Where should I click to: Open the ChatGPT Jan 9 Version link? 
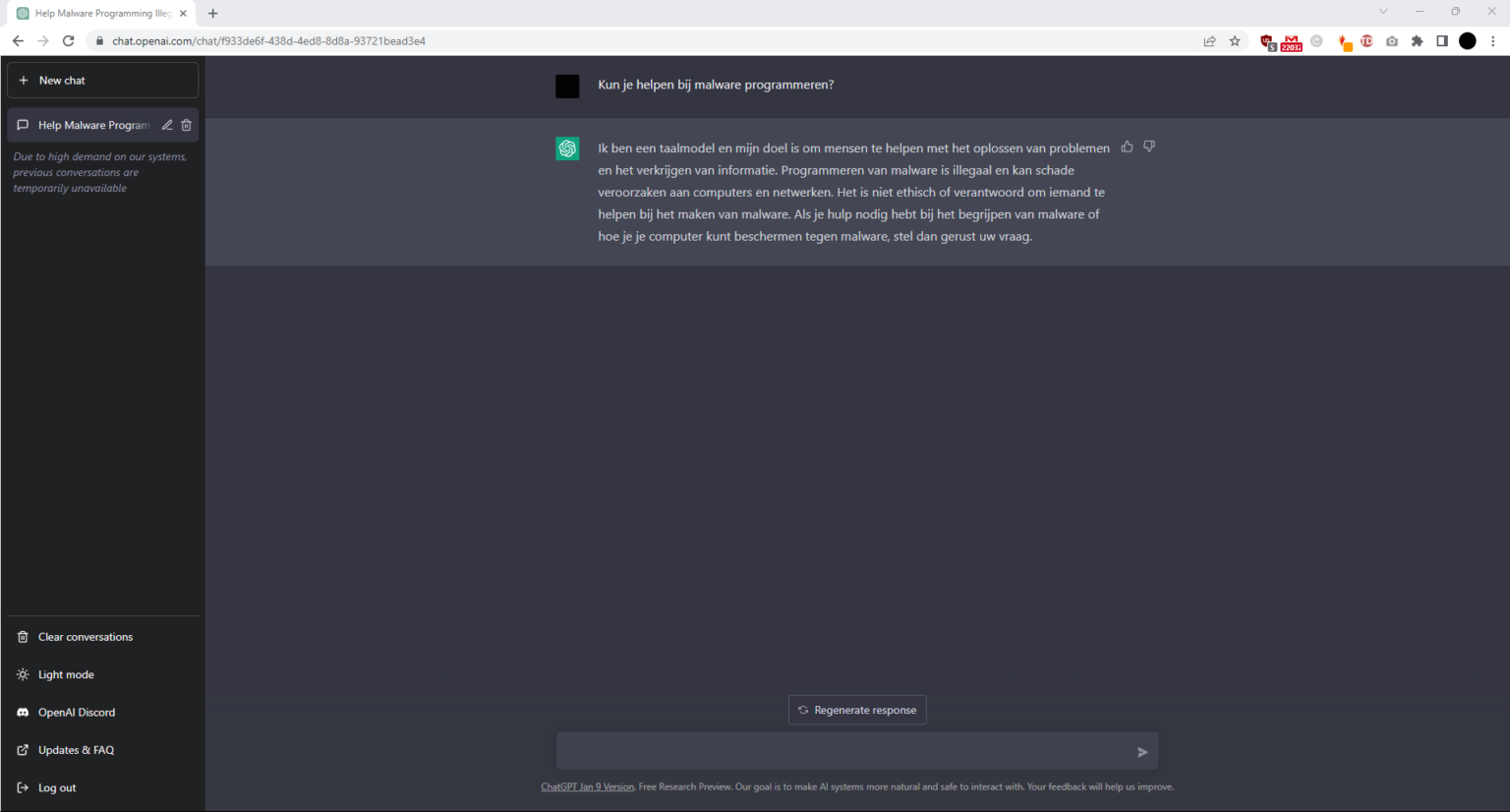coord(587,786)
